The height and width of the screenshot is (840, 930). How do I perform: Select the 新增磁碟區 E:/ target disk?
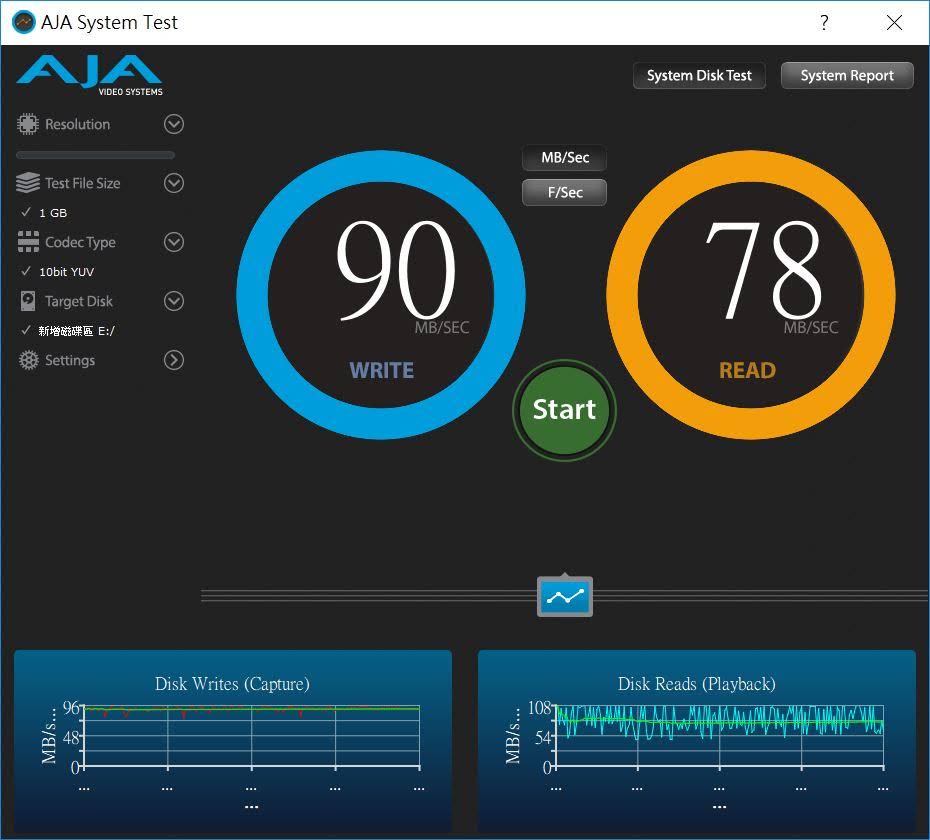(77, 330)
